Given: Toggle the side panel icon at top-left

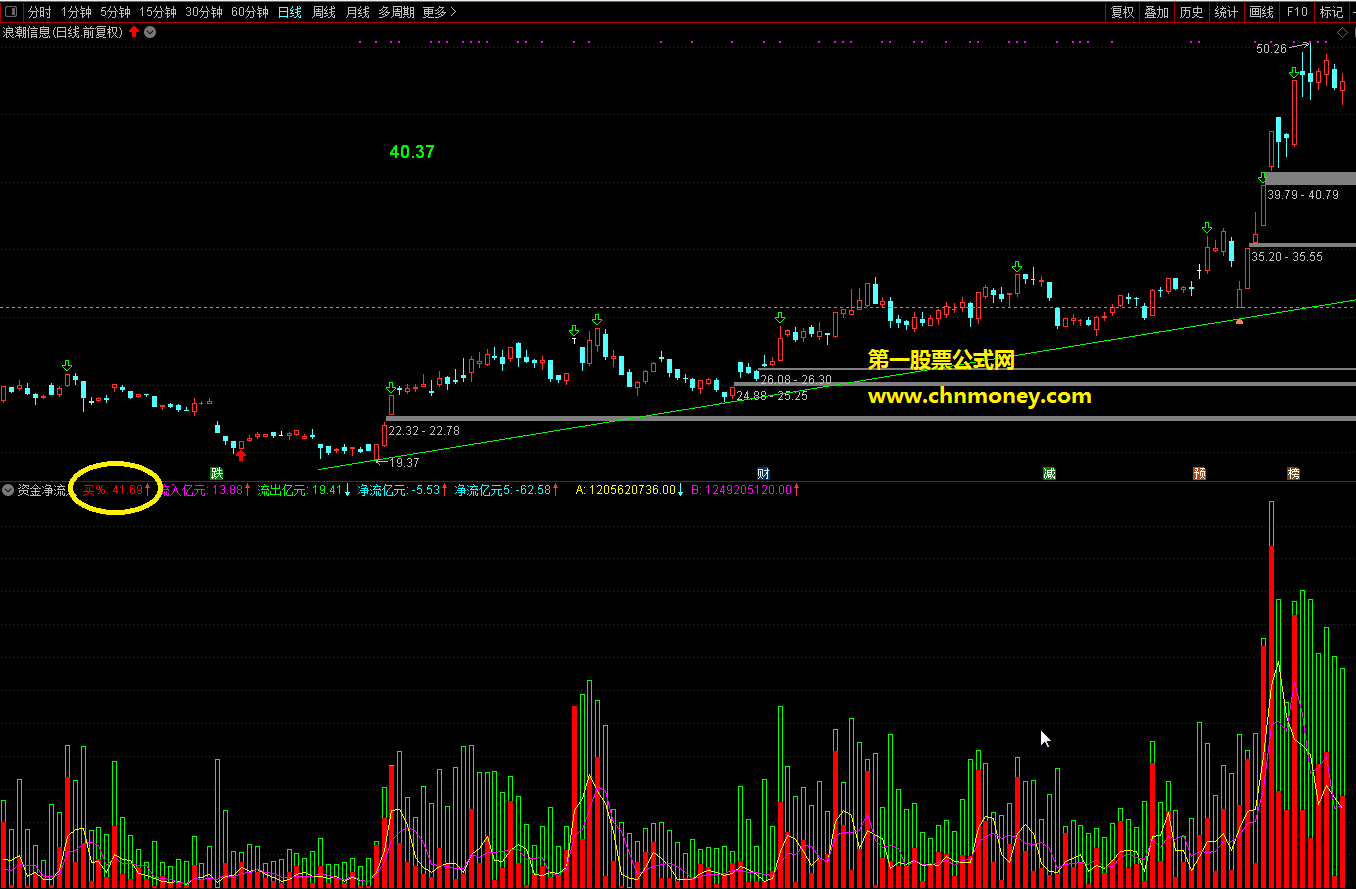Looking at the screenshot, I should (11, 12).
